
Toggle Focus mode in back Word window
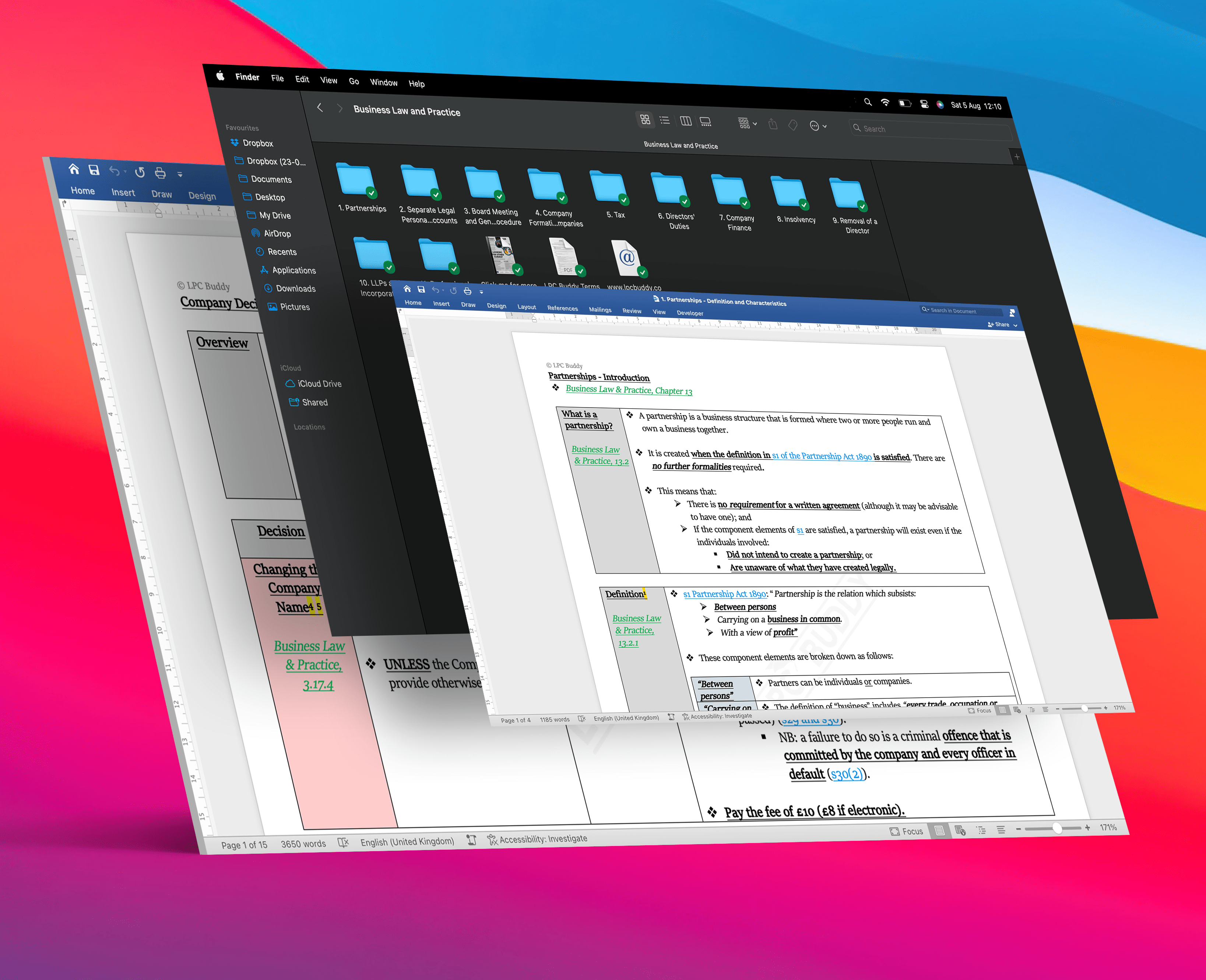[906, 831]
